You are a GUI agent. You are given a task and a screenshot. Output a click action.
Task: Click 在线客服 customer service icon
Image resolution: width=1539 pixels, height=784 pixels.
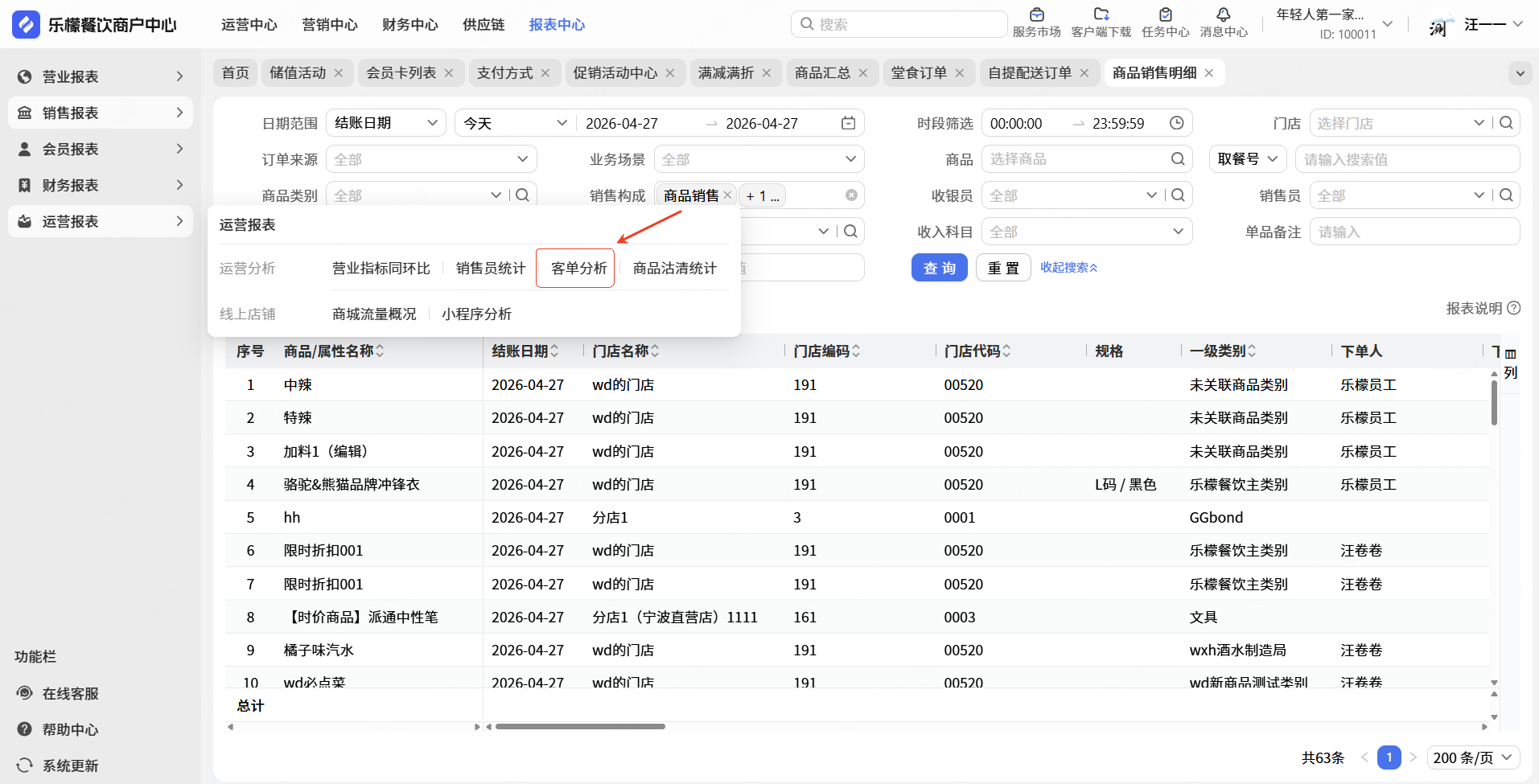coord(25,693)
